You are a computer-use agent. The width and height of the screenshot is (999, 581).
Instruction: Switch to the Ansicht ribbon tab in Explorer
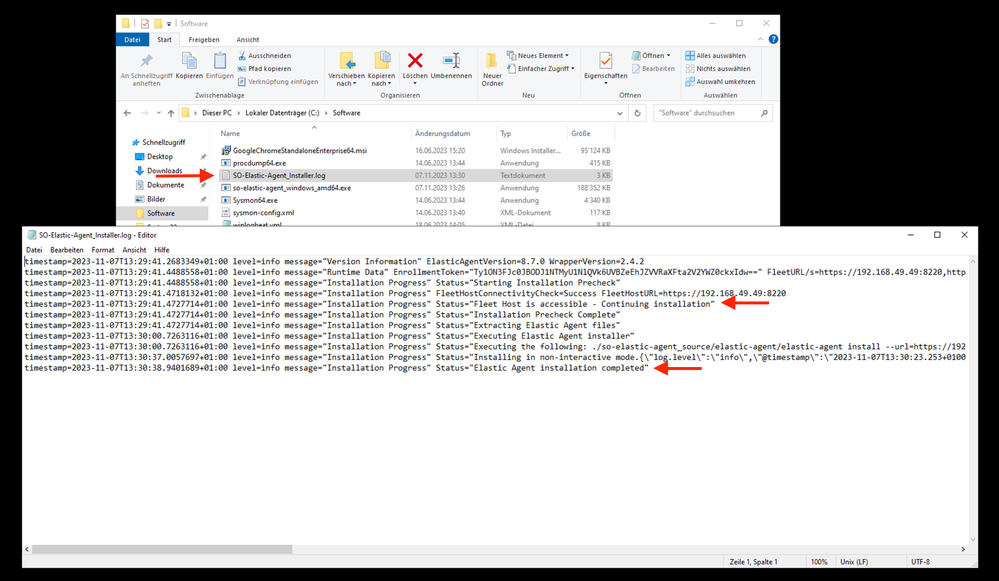click(248, 39)
